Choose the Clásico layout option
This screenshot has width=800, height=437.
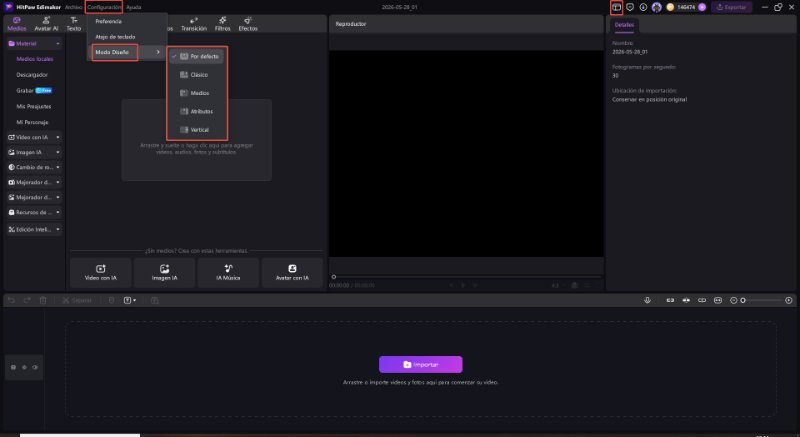[197, 75]
